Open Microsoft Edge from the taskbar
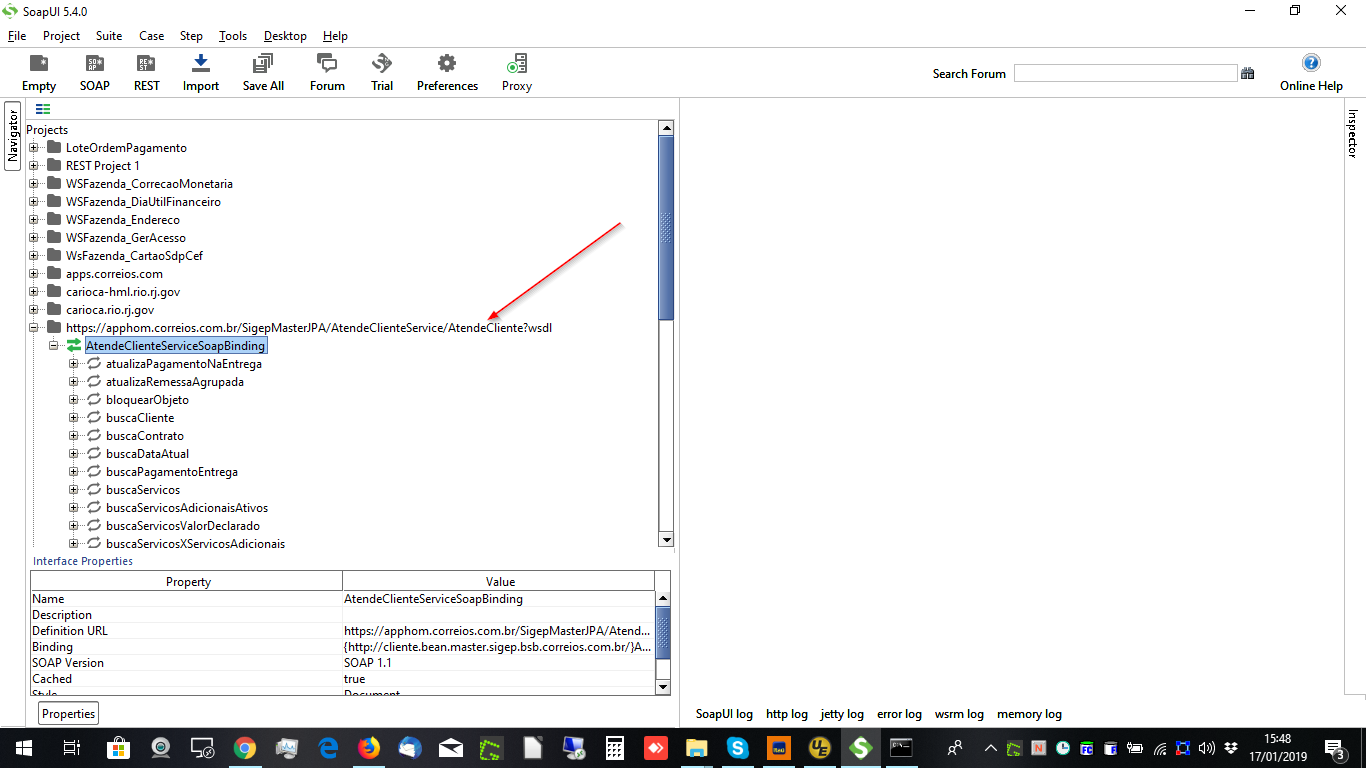Image resolution: width=1366 pixels, height=768 pixels. tap(328, 748)
